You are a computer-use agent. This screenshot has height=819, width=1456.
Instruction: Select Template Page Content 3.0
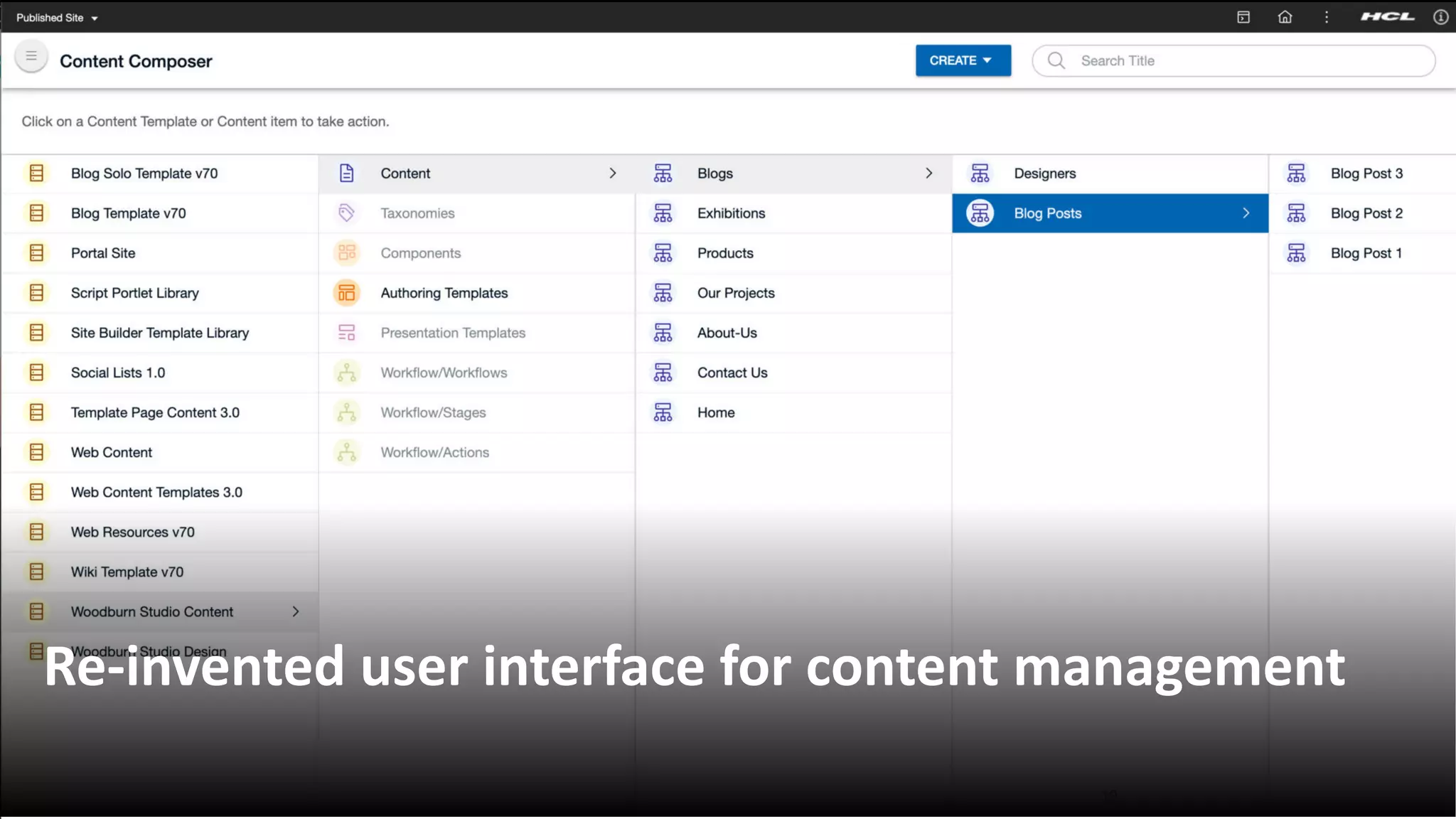pyautogui.click(x=160, y=412)
